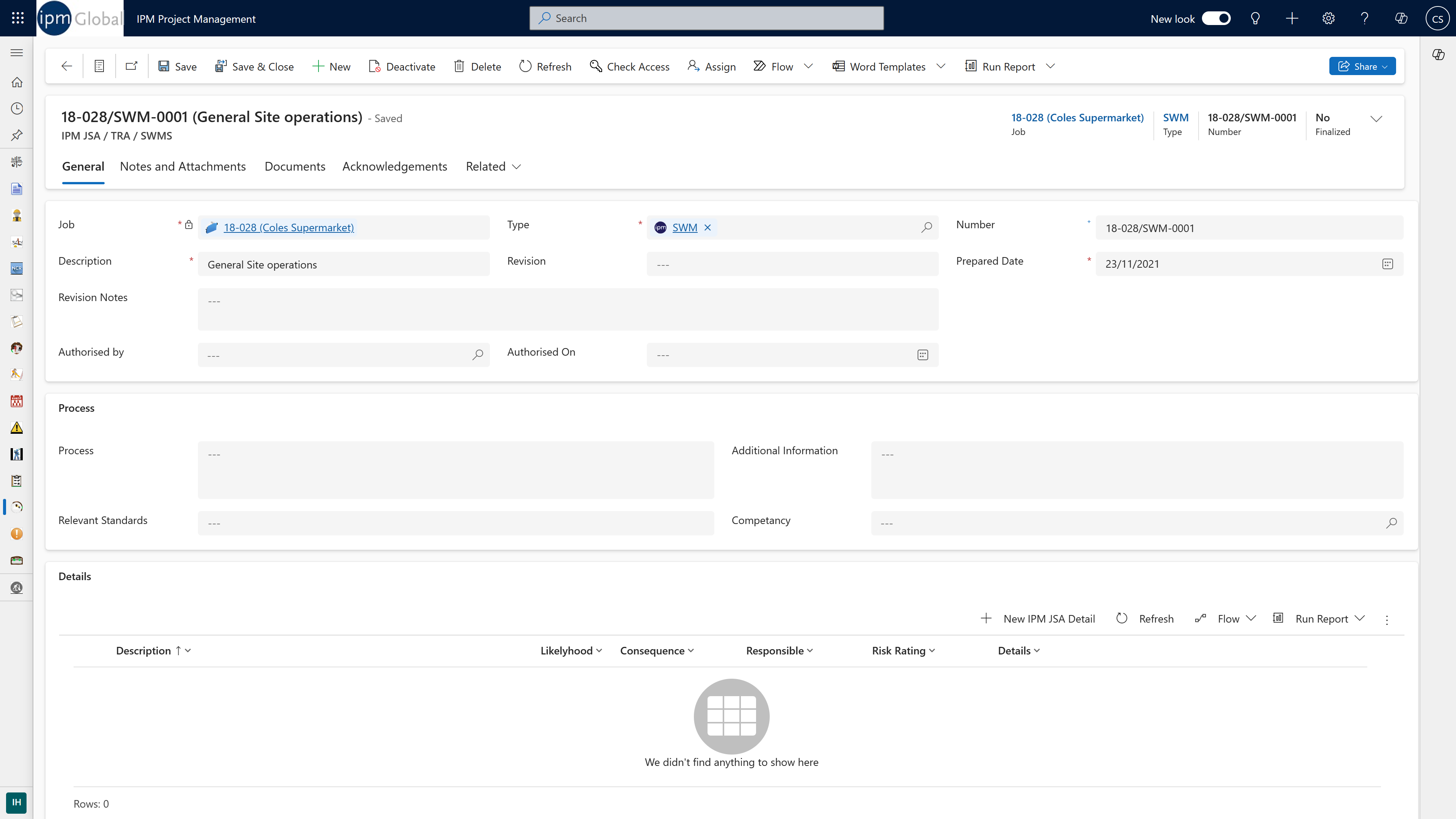Expand the Run Report dropdown in command bar
Image resolution: width=1456 pixels, height=819 pixels.
point(1050,66)
